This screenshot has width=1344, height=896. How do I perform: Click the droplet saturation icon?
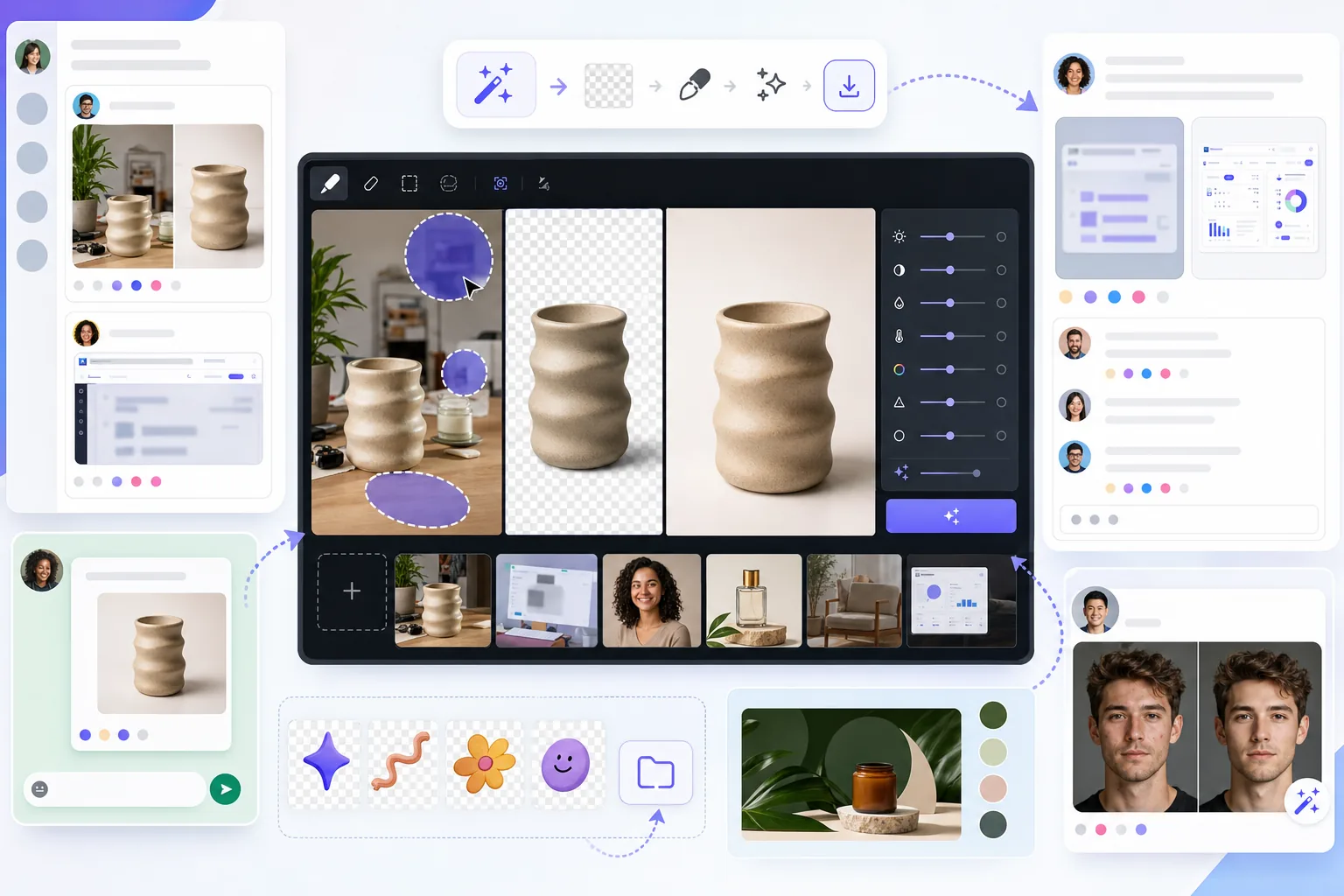[899, 304]
